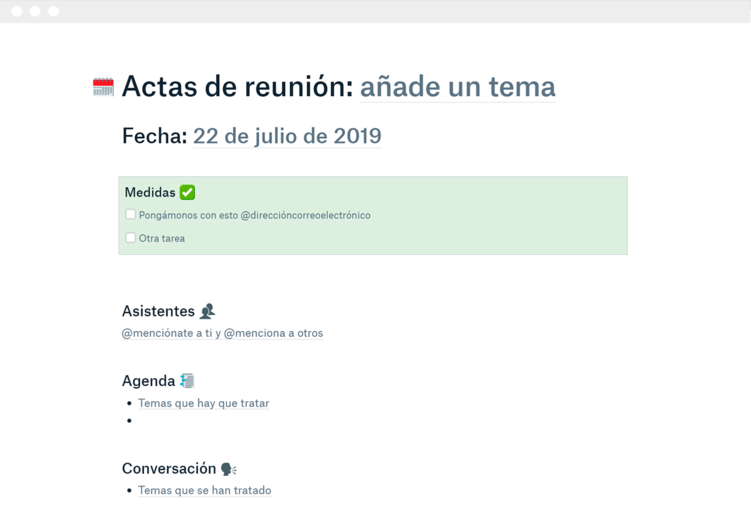Click the attendees mention placeholder text

tap(222, 333)
